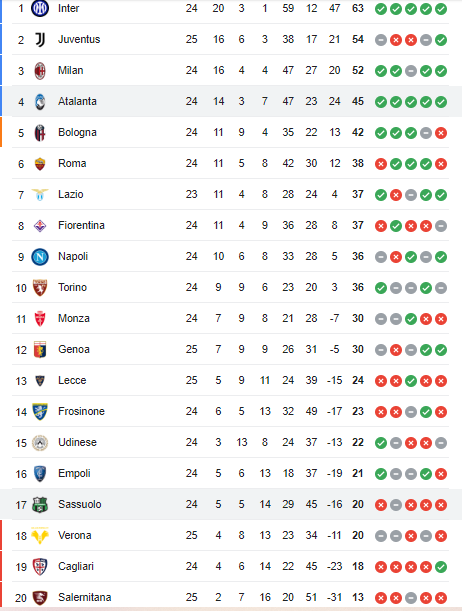
Task: Open the Roma team page
Action: [x=72, y=163]
